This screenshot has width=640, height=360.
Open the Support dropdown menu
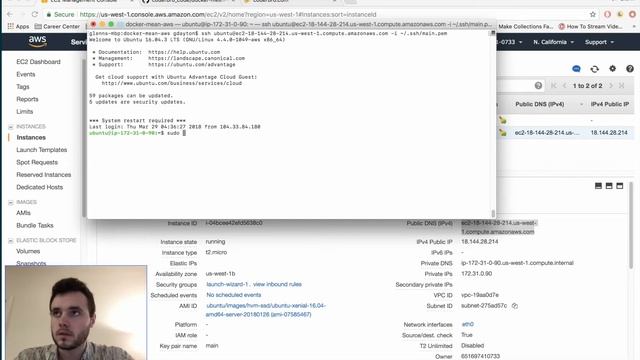point(599,42)
